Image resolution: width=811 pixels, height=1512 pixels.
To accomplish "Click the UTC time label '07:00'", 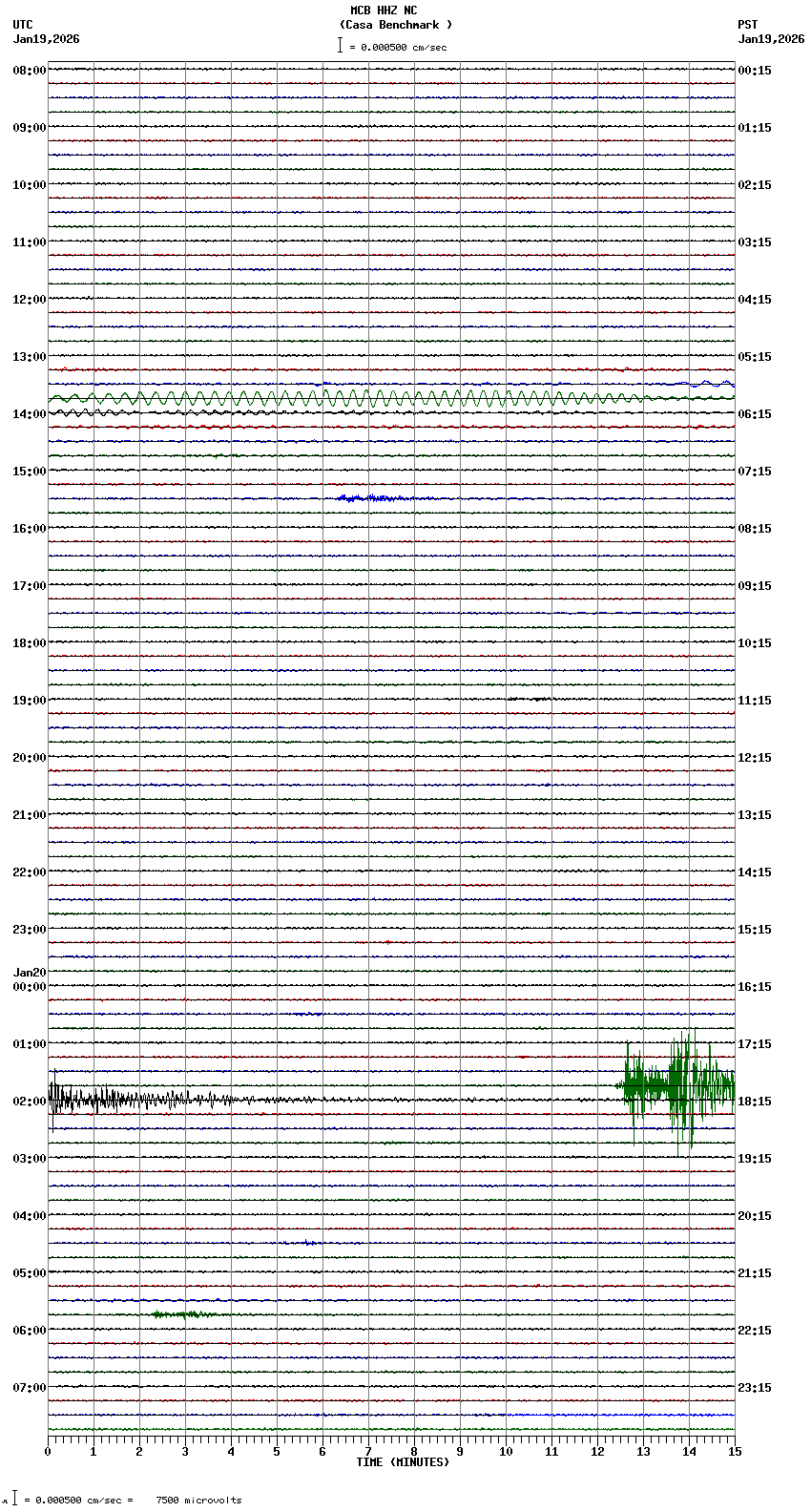I will [30, 1388].
